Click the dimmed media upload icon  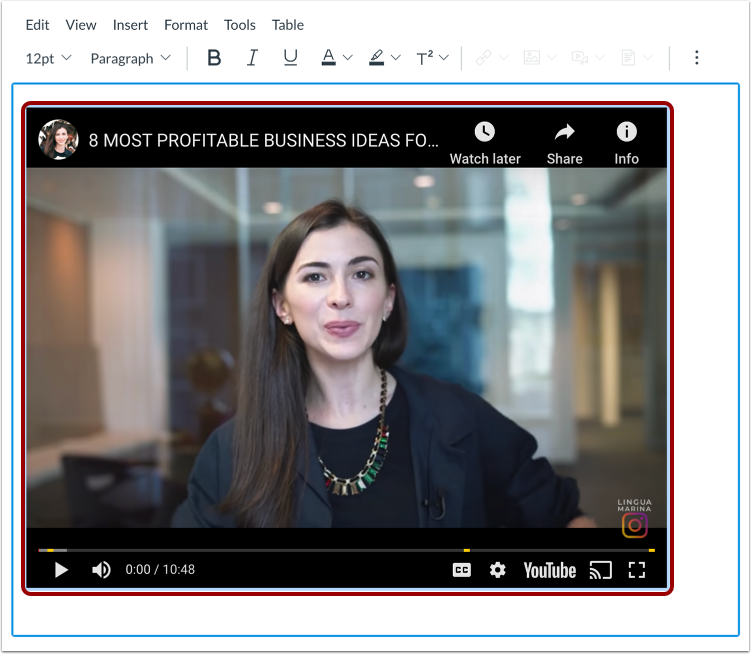(x=580, y=58)
